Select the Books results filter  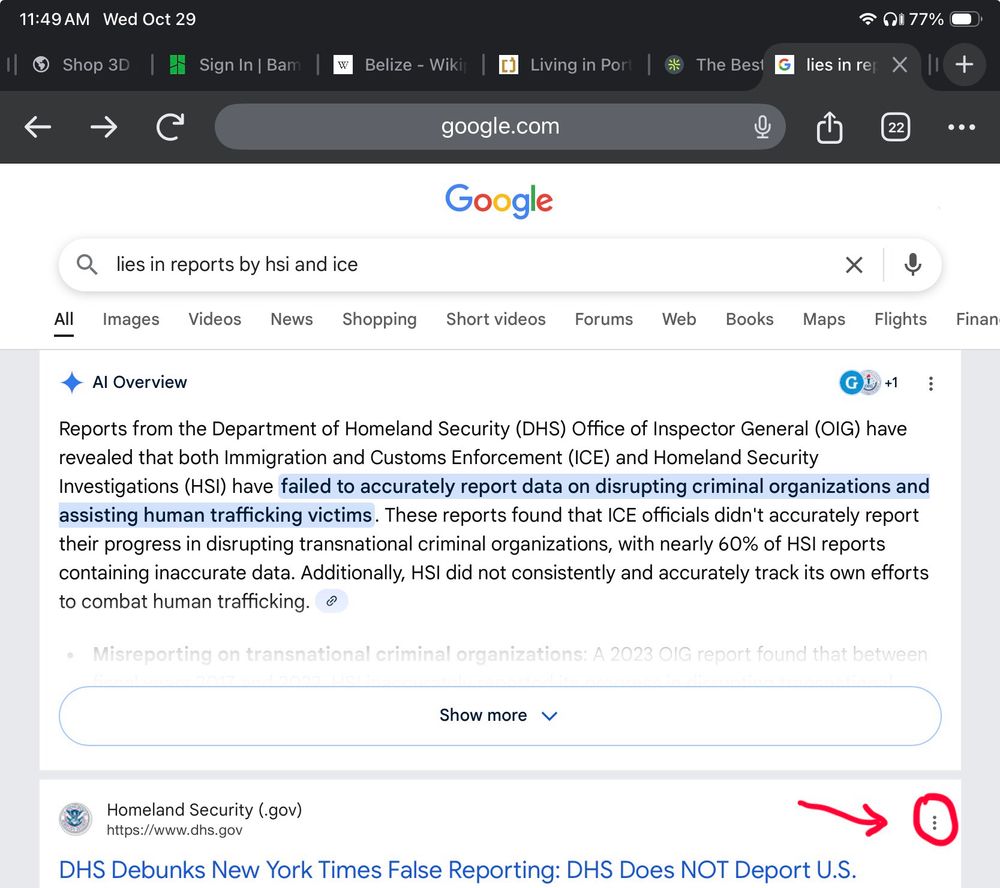click(749, 319)
